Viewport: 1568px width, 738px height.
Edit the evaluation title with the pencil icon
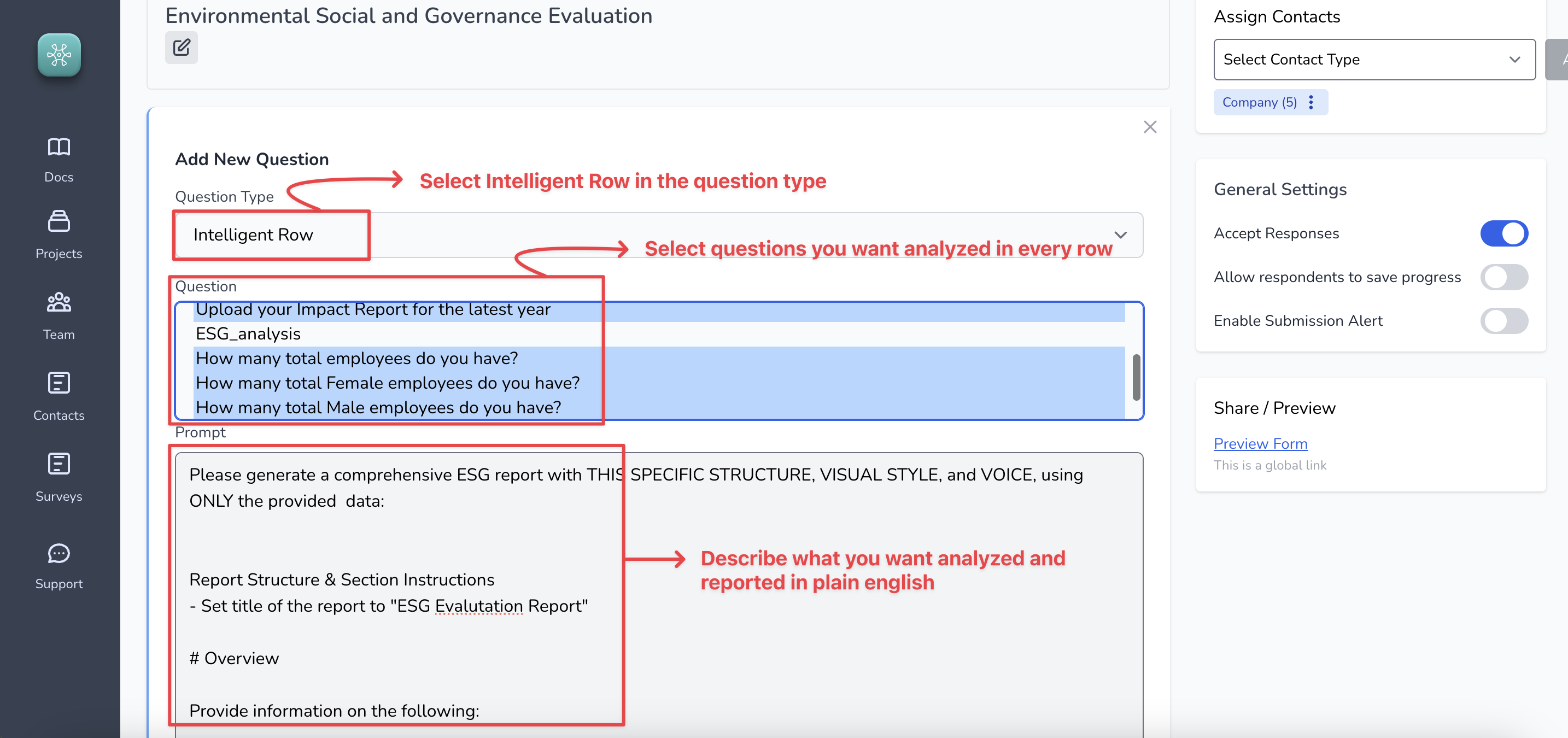(181, 47)
